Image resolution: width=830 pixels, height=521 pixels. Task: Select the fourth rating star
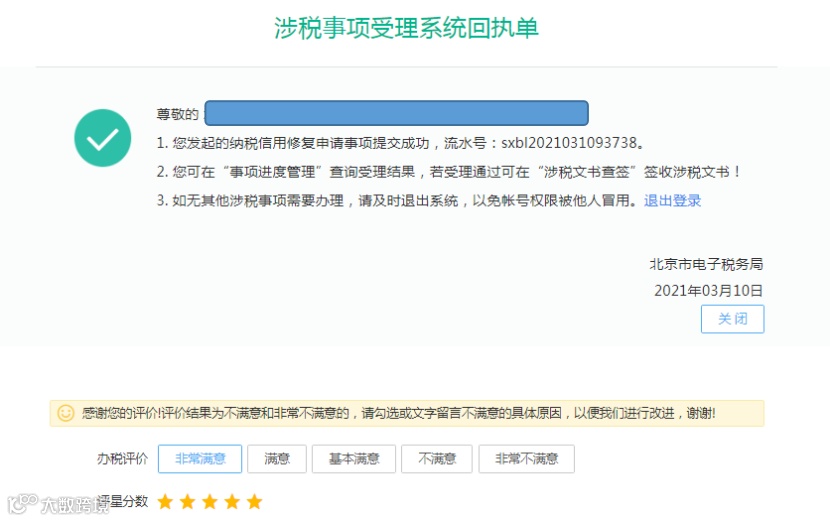pos(232,501)
